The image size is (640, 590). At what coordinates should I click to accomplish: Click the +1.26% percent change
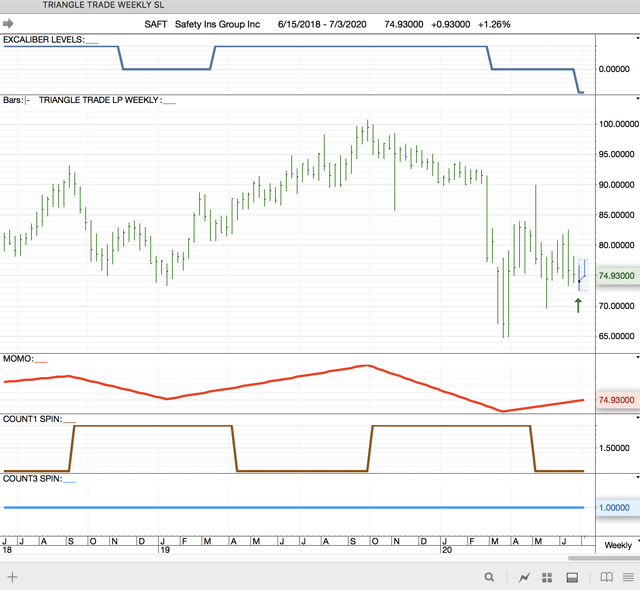pyautogui.click(x=494, y=24)
